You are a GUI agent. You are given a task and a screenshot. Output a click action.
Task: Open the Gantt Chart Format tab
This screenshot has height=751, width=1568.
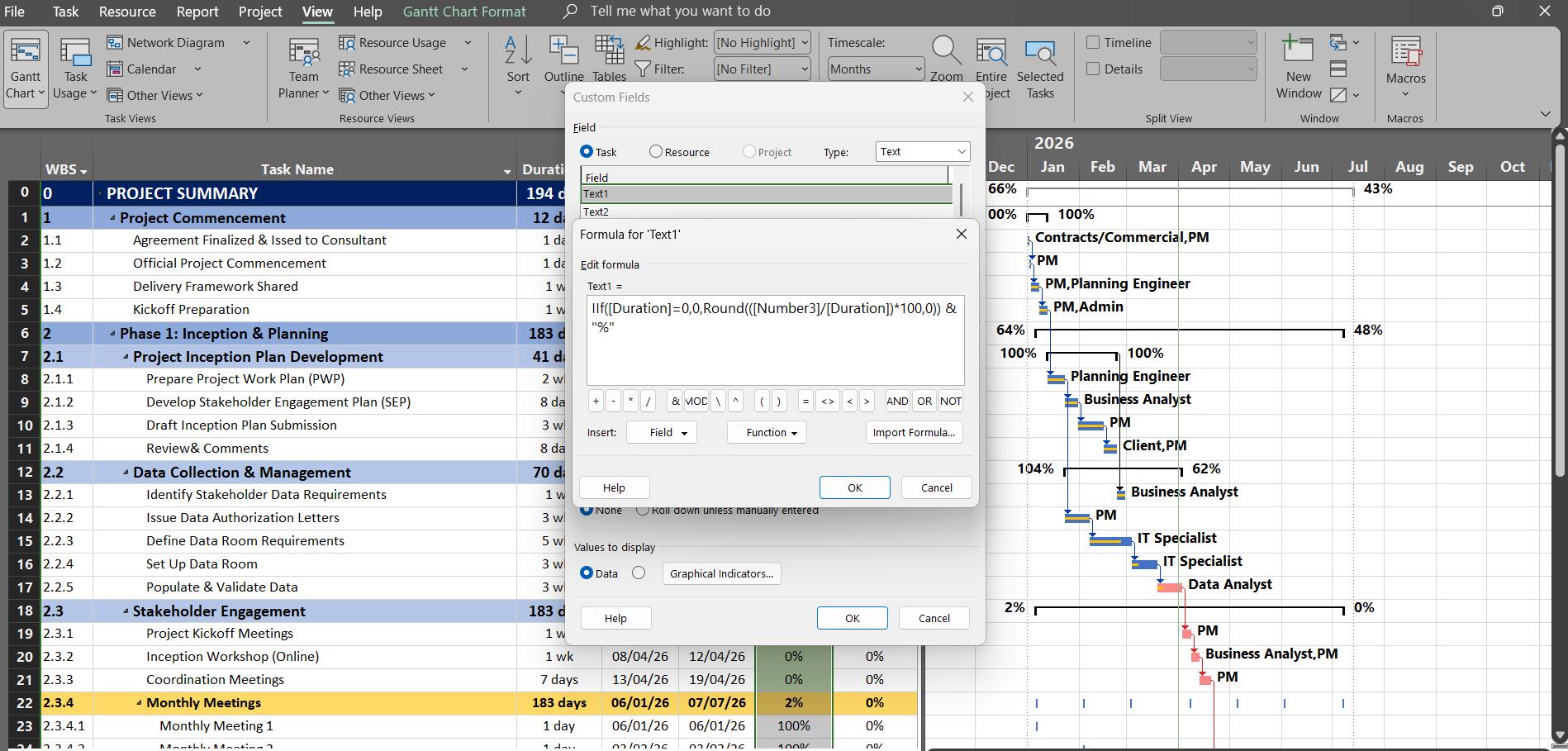pos(464,12)
